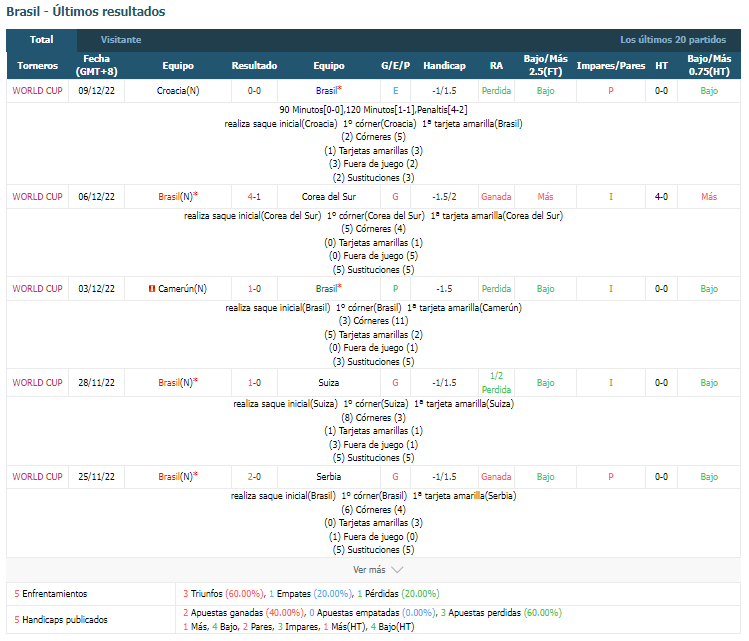This screenshot has height=641, width=749.
Task: Click the G/E/P column header
Action: click(x=396, y=65)
